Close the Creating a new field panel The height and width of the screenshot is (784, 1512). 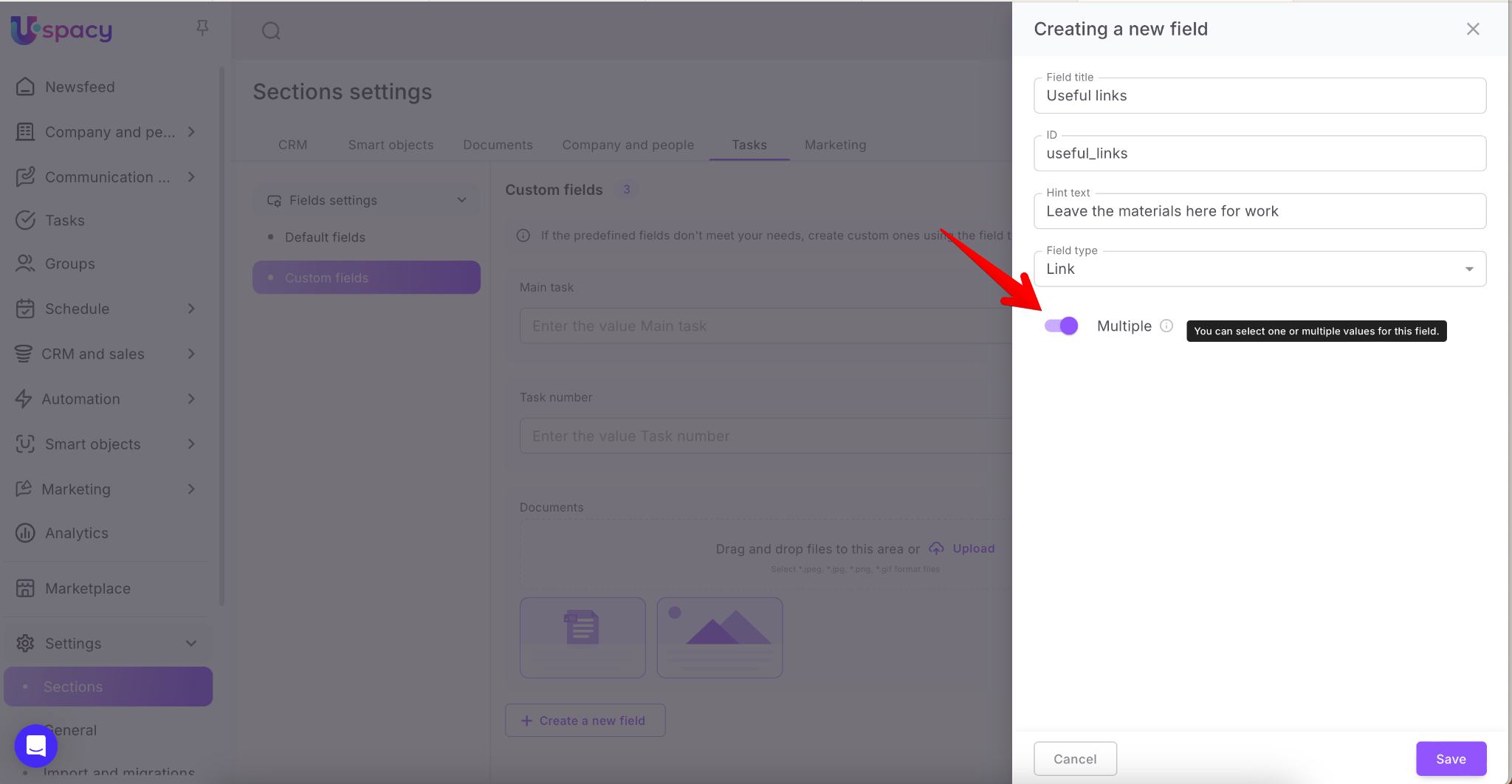[x=1472, y=29]
